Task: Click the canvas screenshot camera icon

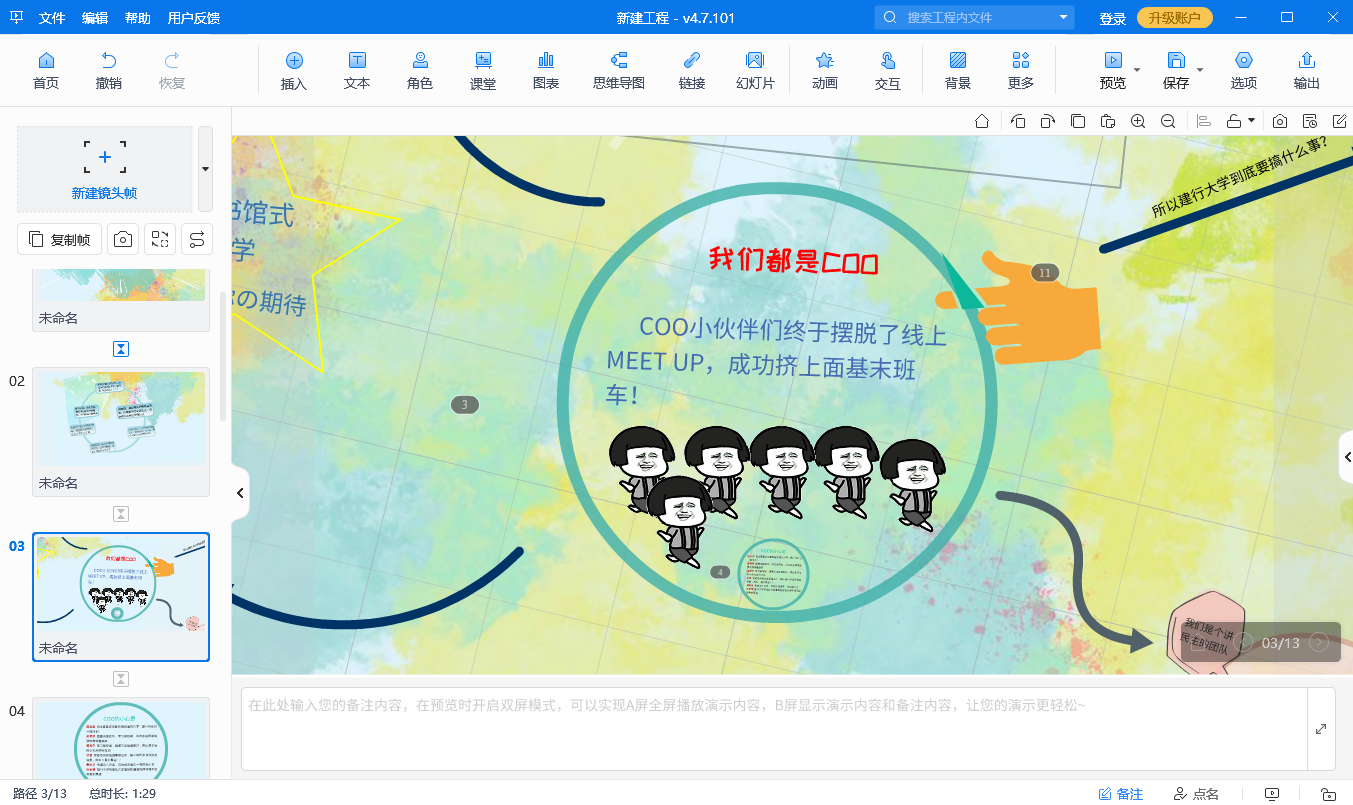Action: pos(1280,121)
